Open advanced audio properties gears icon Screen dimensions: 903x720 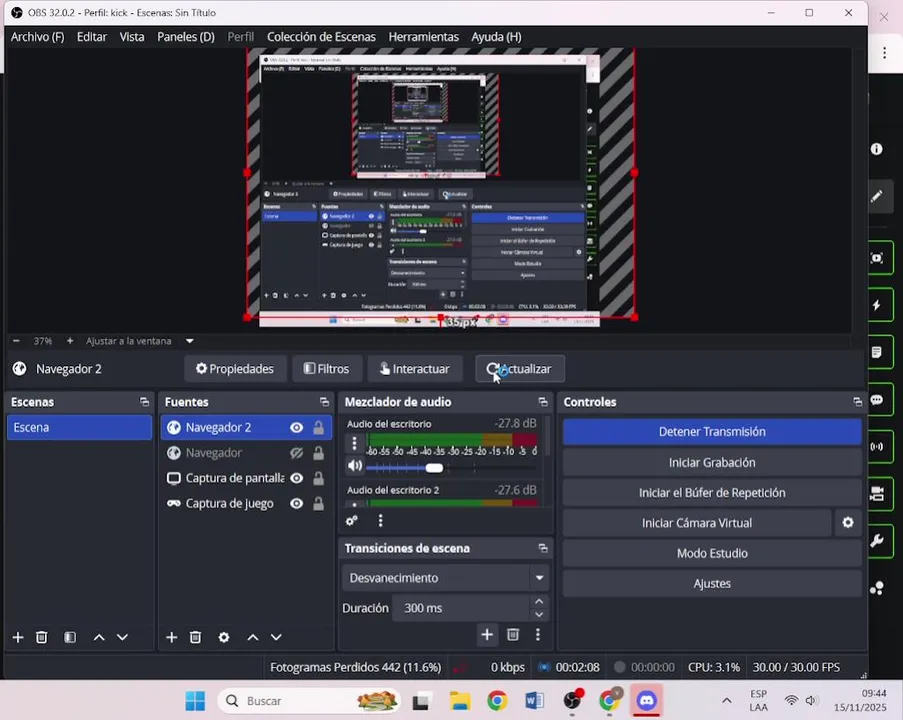(x=351, y=521)
